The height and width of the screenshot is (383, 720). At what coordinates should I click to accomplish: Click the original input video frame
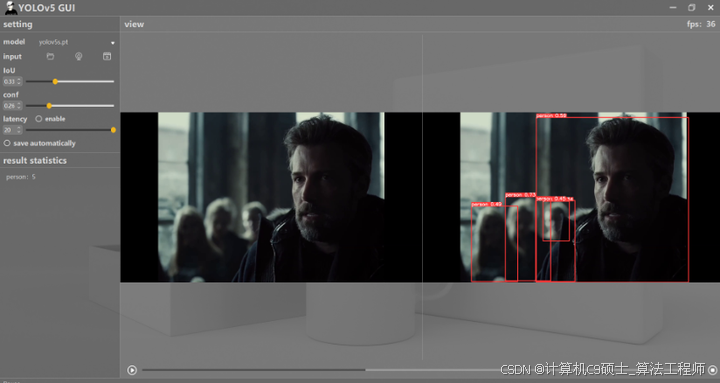tap(271, 197)
